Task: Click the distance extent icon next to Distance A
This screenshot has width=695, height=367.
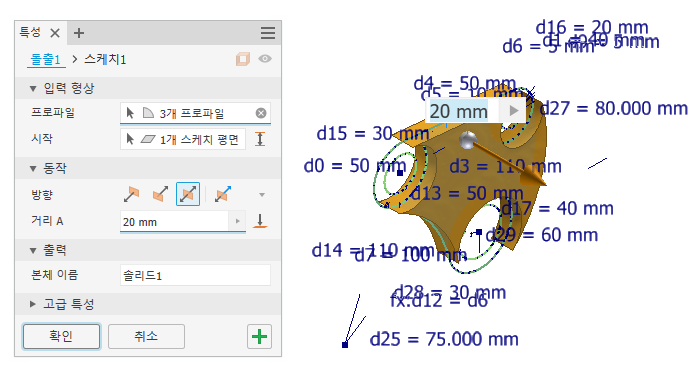Action: click(260, 221)
